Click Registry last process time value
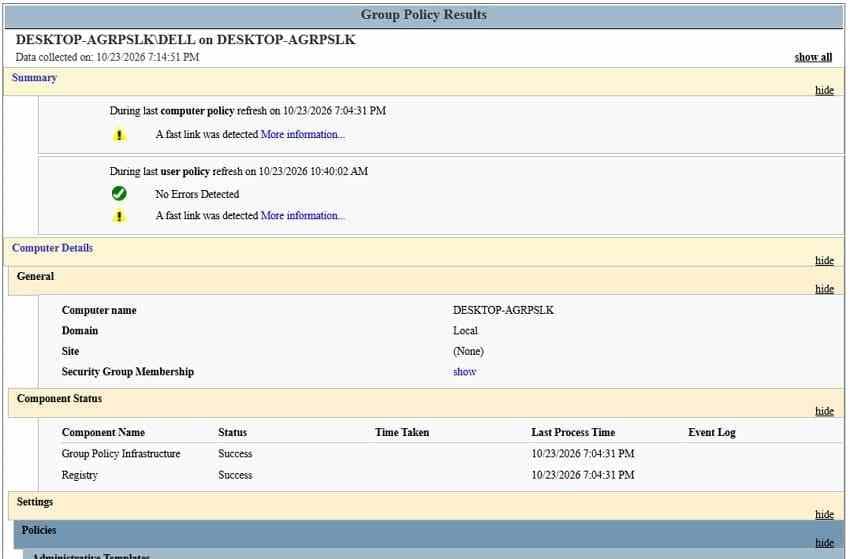 click(583, 475)
